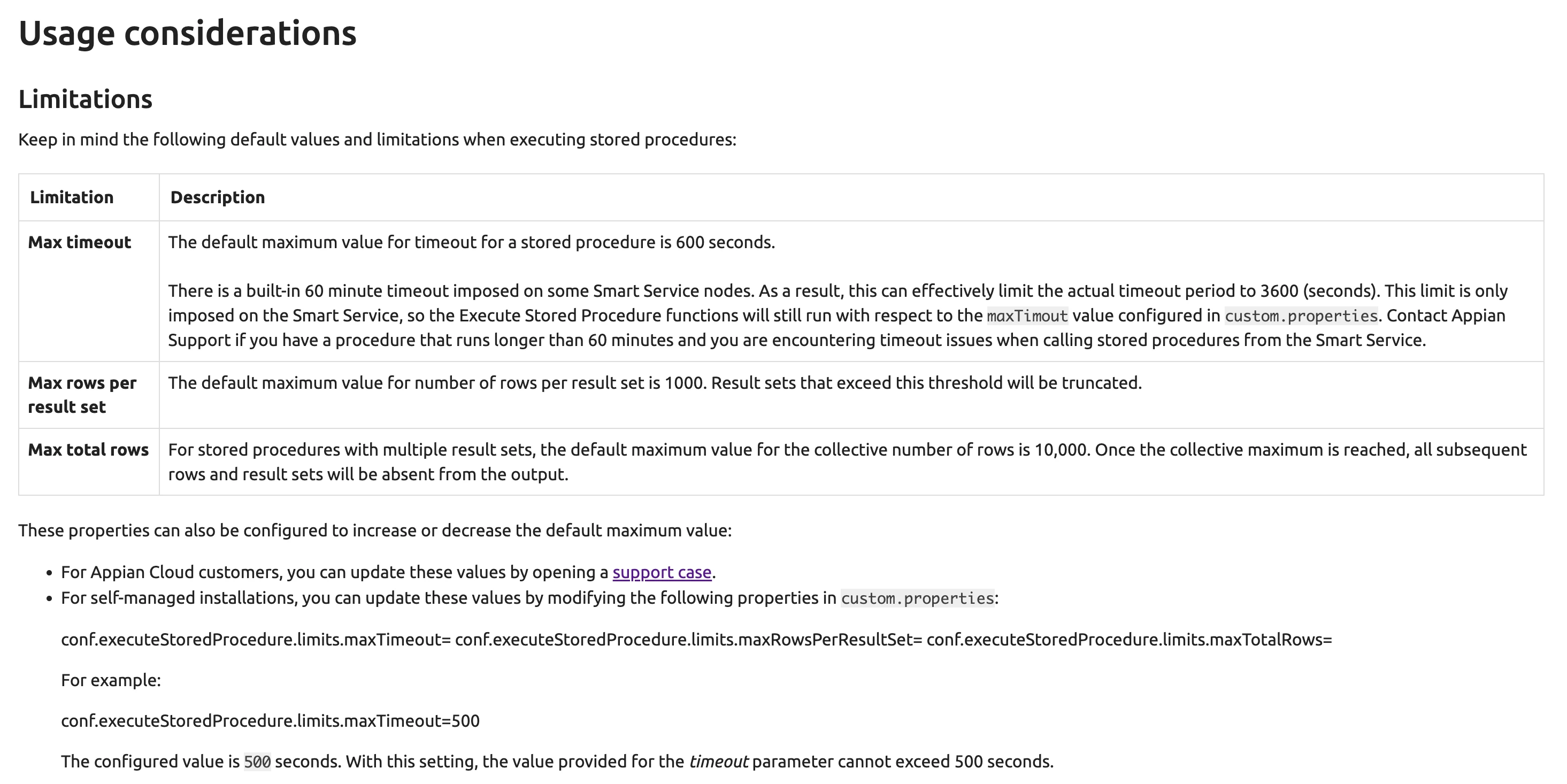Click the Appian Cloud customers bullet text

(388, 572)
